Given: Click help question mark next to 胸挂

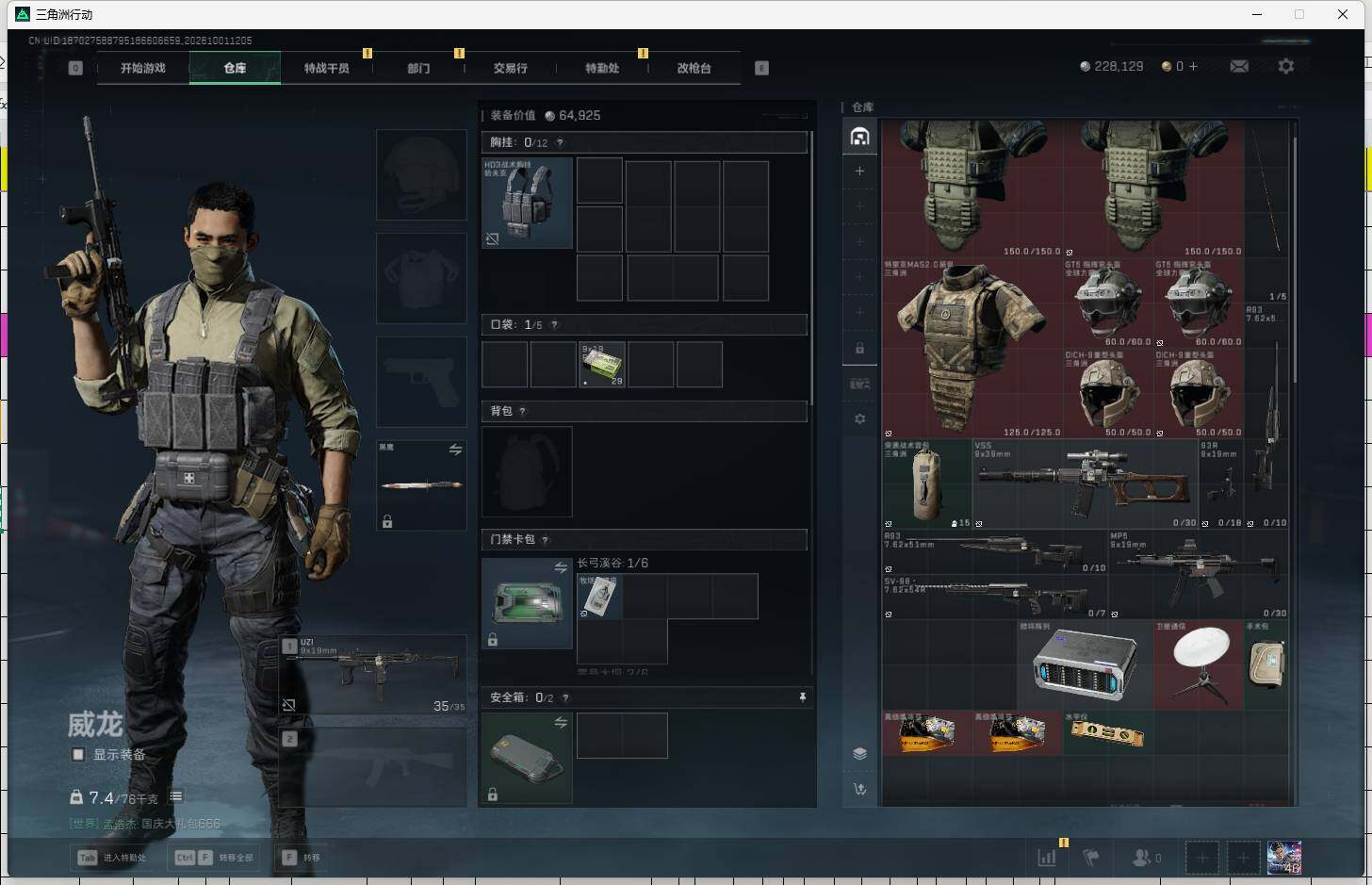Looking at the screenshot, I should tap(560, 142).
